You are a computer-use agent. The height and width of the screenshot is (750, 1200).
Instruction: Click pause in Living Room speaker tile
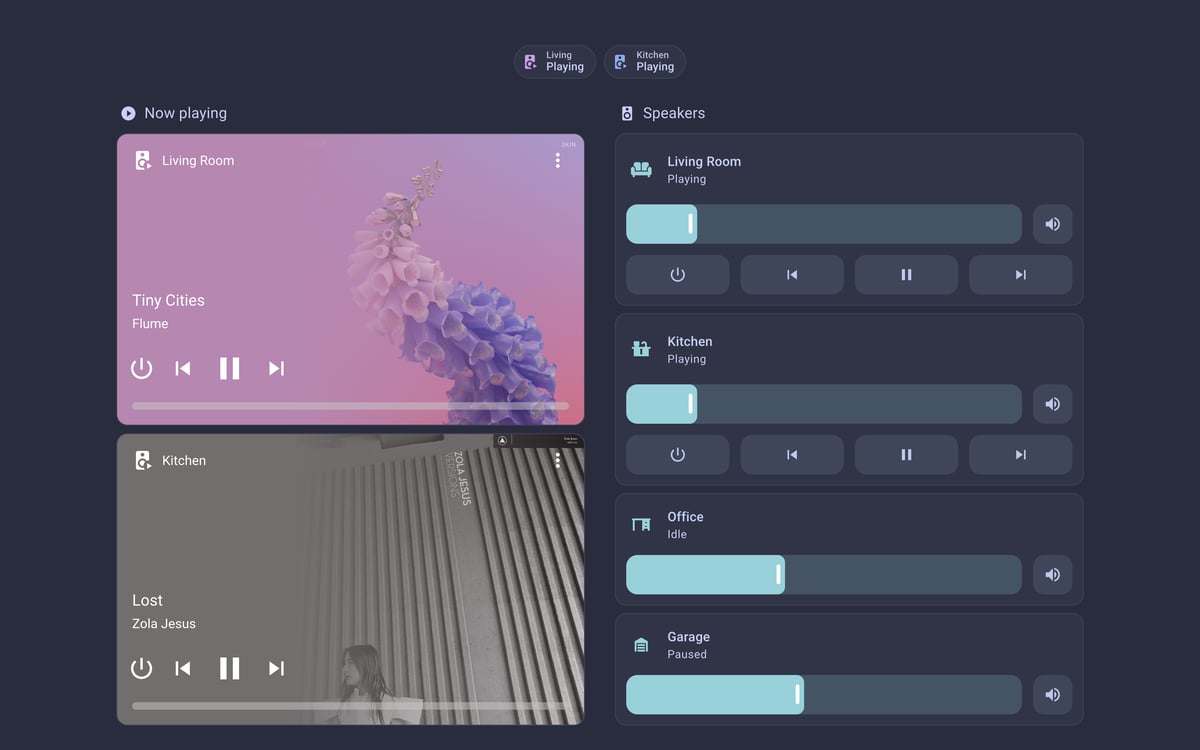pos(906,275)
